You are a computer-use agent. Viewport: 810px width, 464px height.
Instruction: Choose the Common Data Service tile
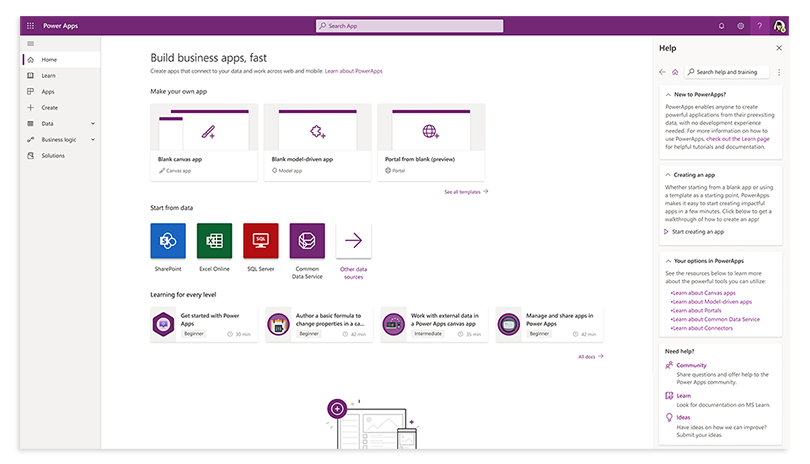click(307, 241)
